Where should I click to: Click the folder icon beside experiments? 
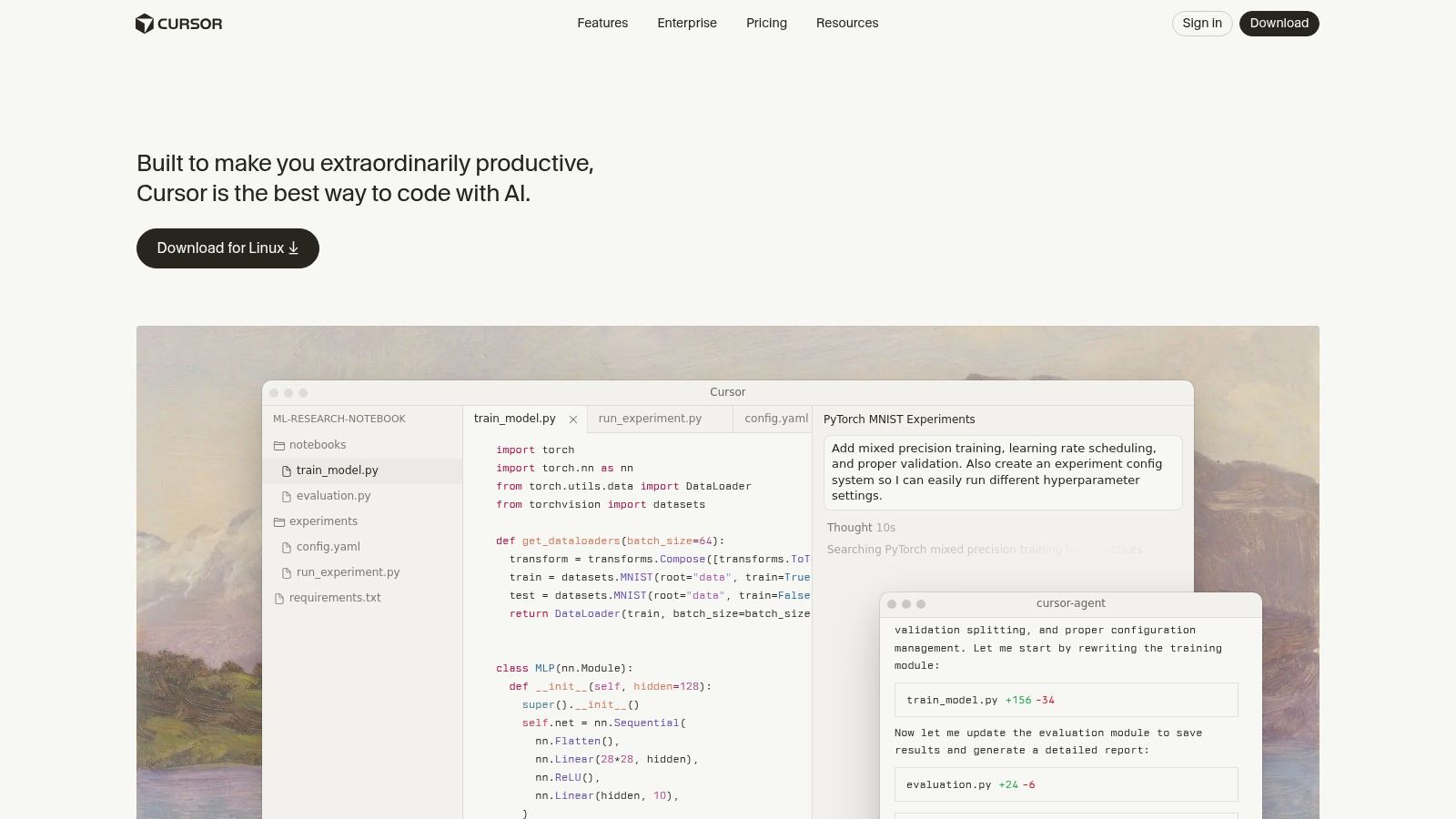coord(278,521)
